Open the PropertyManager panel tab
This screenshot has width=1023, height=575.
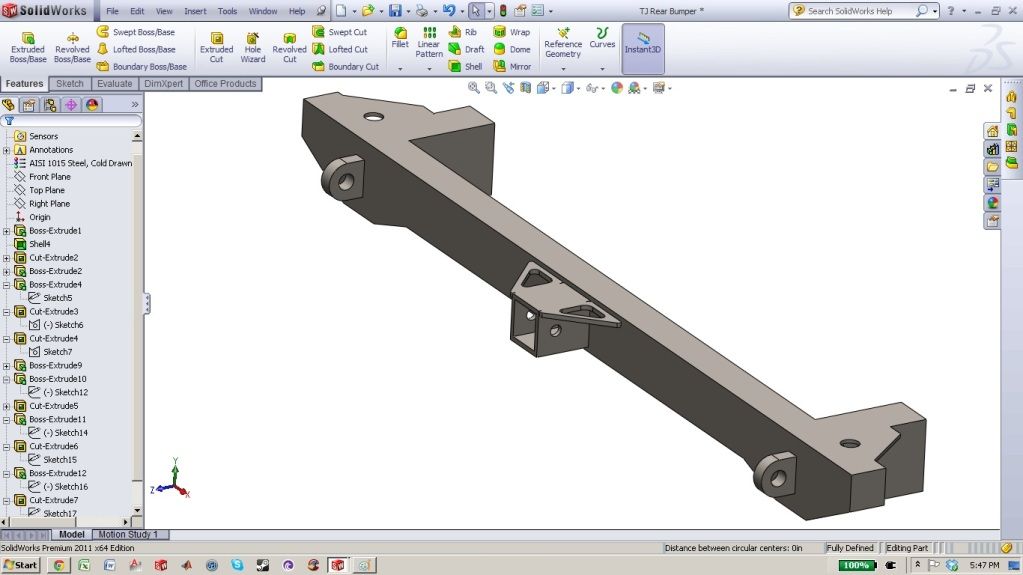coord(29,104)
